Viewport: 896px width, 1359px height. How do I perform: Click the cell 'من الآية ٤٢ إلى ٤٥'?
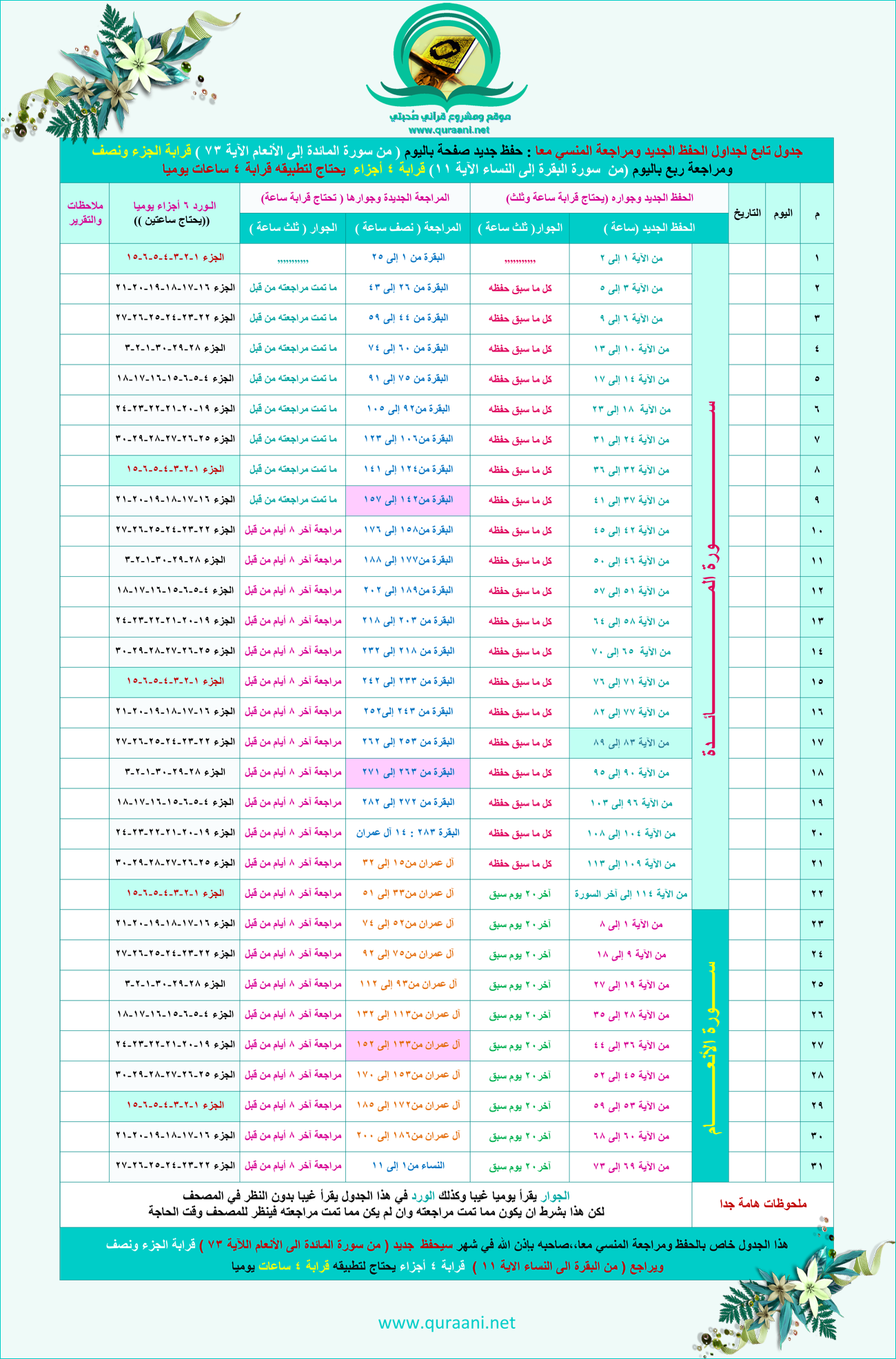[631, 530]
